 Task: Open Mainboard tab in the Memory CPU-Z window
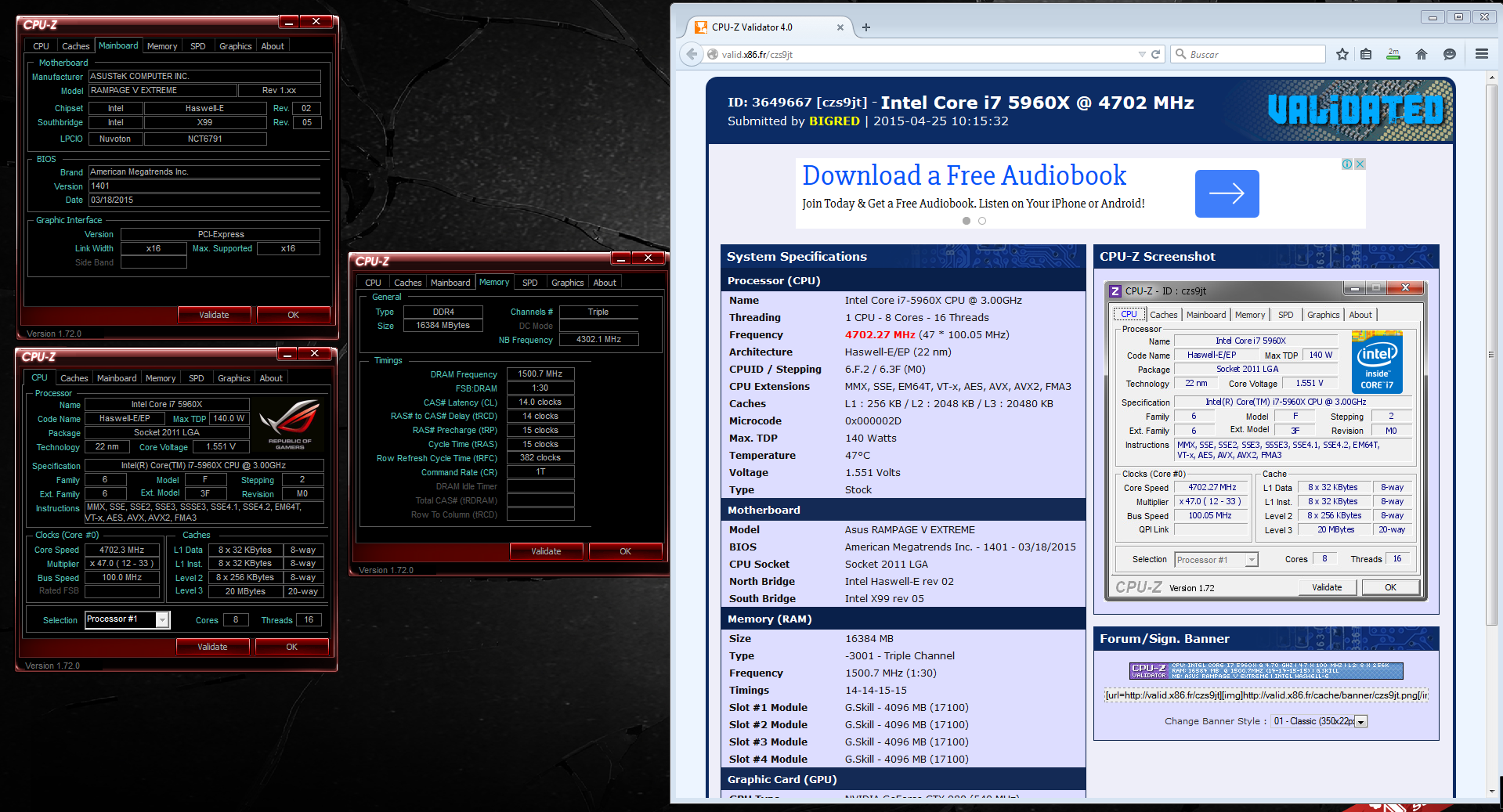click(x=450, y=283)
